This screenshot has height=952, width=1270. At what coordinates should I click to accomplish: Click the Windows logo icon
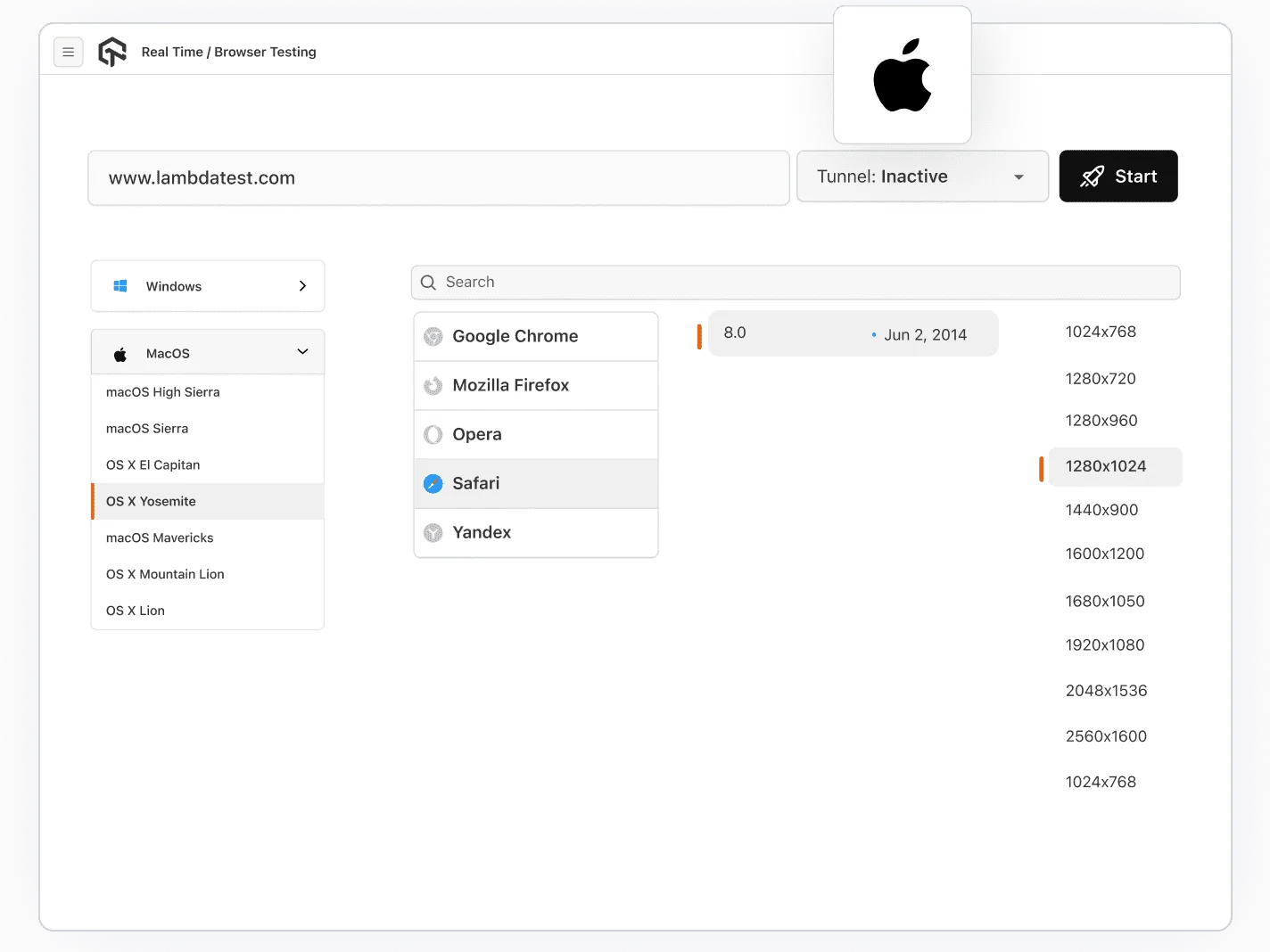120,286
